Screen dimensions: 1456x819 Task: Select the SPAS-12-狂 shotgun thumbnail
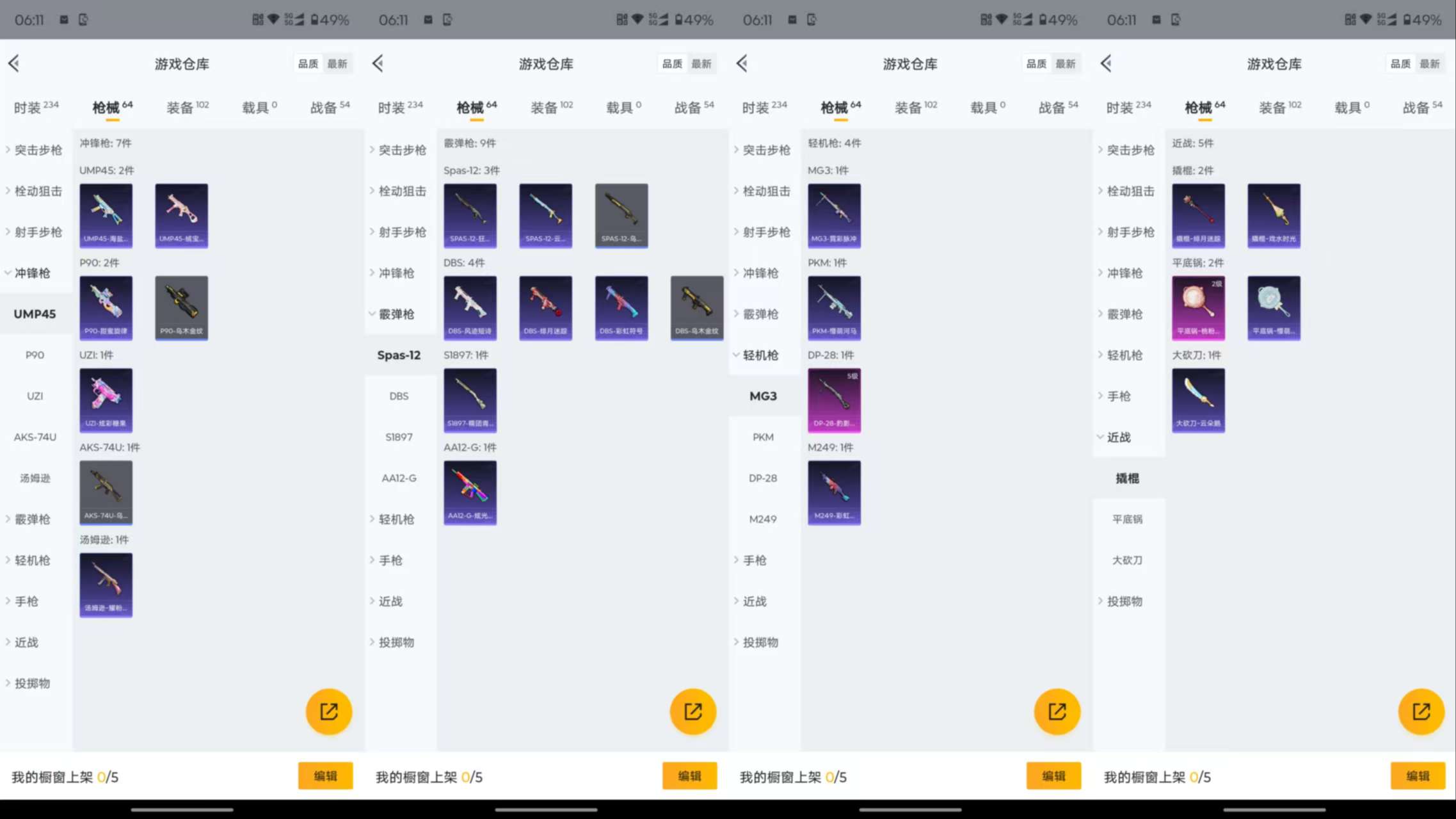pyautogui.click(x=470, y=216)
